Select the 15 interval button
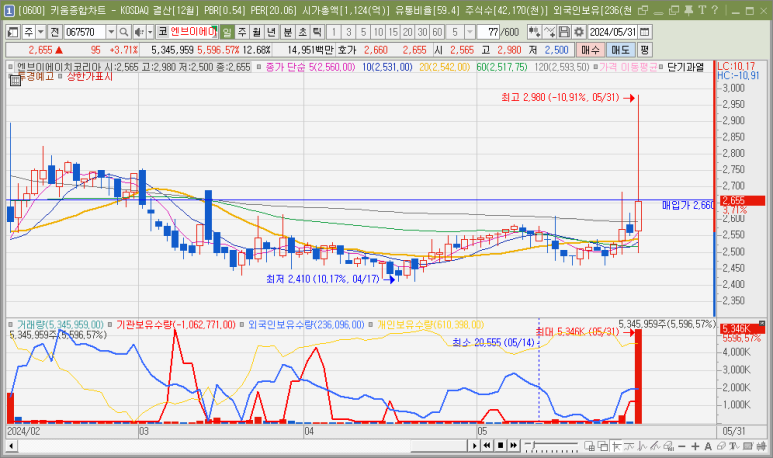Image resolution: width=773 pixels, height=458 pixels. (x=393, y=33)
